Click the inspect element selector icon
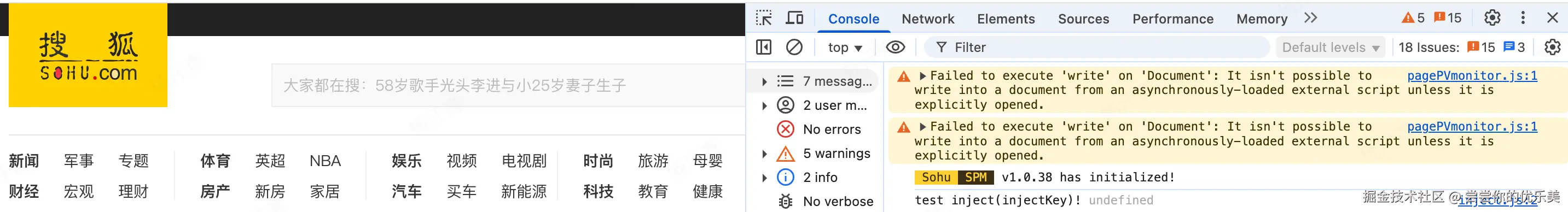This screenshot has width=1568, height=212. pos(763,18)
